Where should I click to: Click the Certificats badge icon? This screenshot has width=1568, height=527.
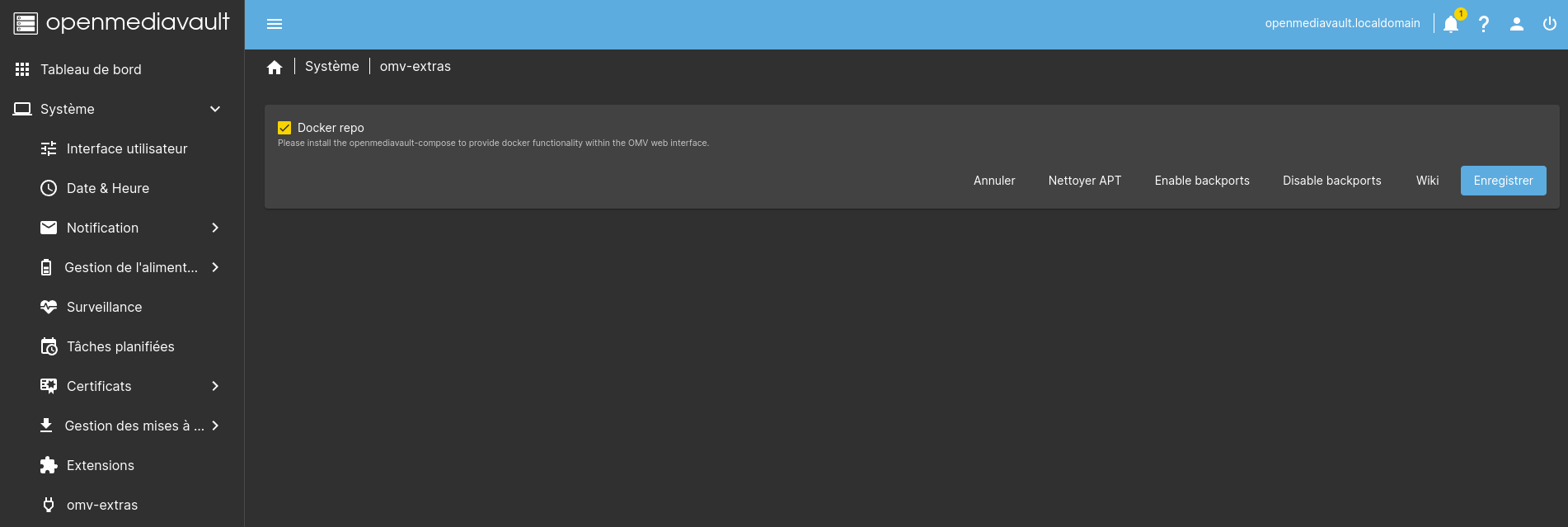tap(49, 386)
